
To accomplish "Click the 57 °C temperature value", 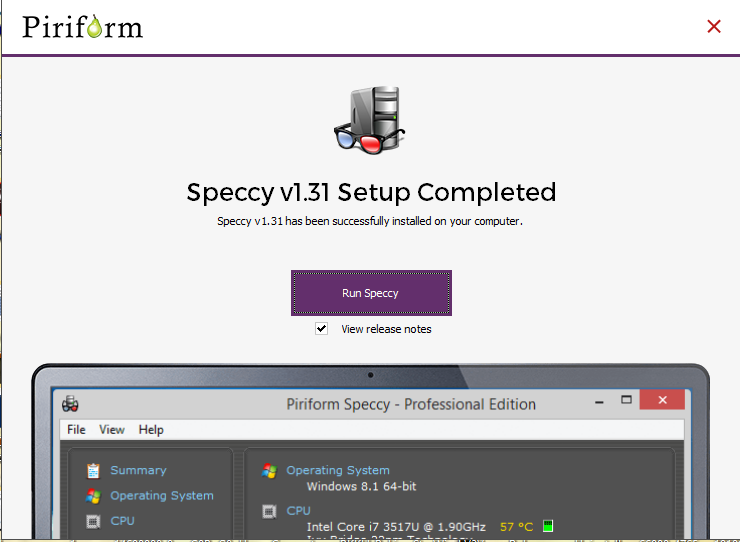I will [x=516, y=527].
